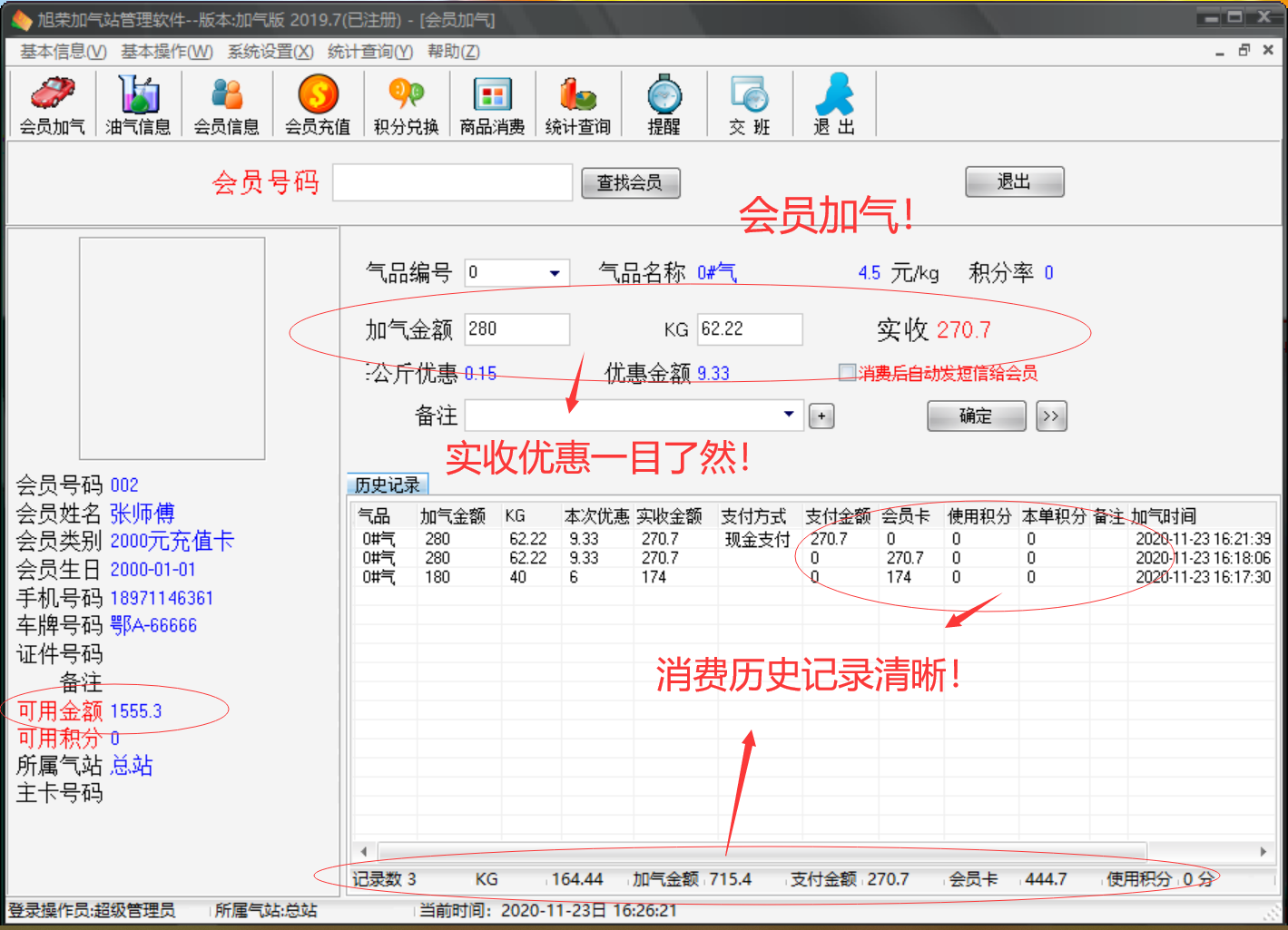Enable 消费后自动发短信给会员 checkbox
The image size is (1288, 930).
tap(846, 371)
